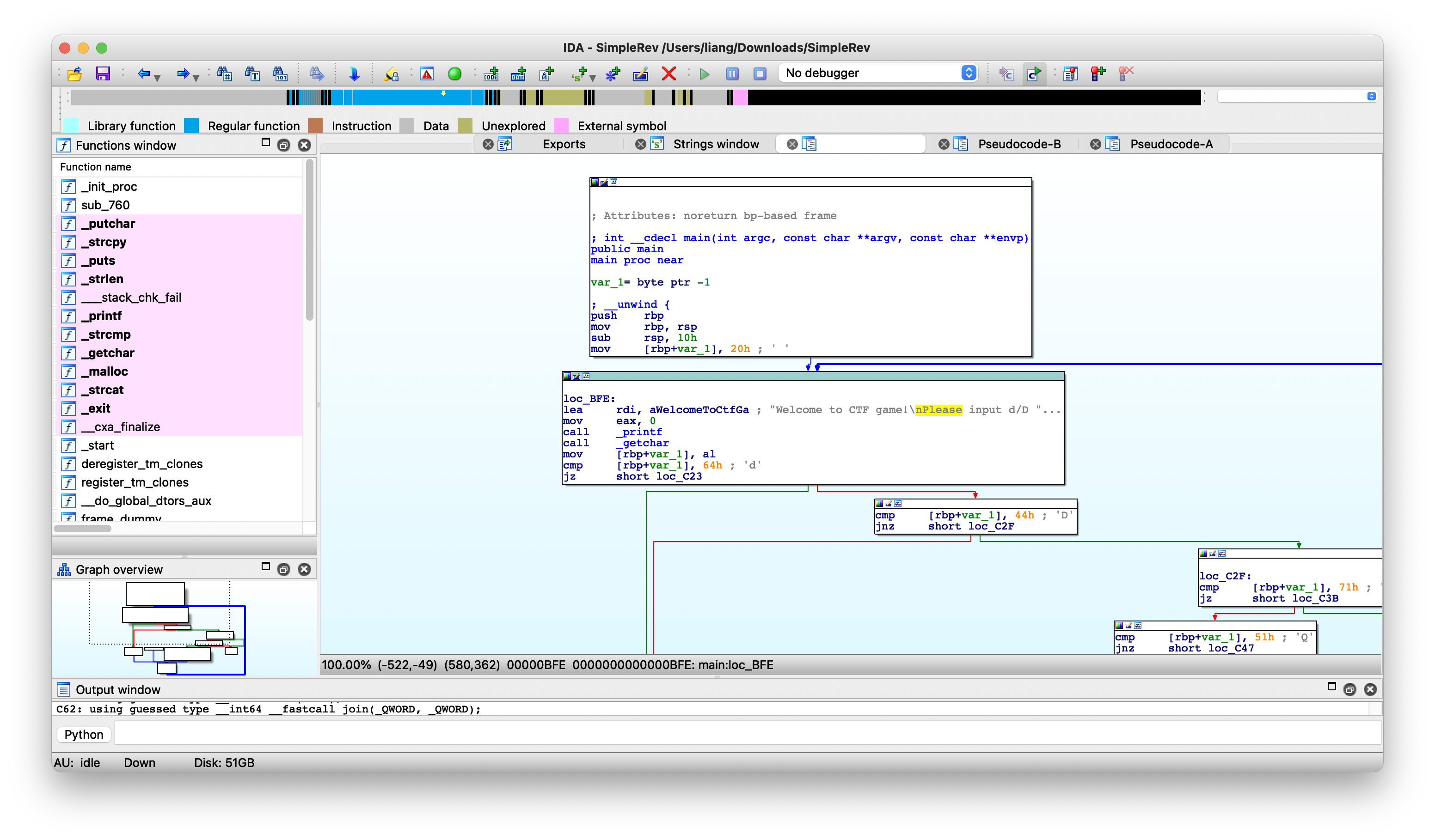
Task: Click the blue down arrow jump icon
Action: [354, 74]
